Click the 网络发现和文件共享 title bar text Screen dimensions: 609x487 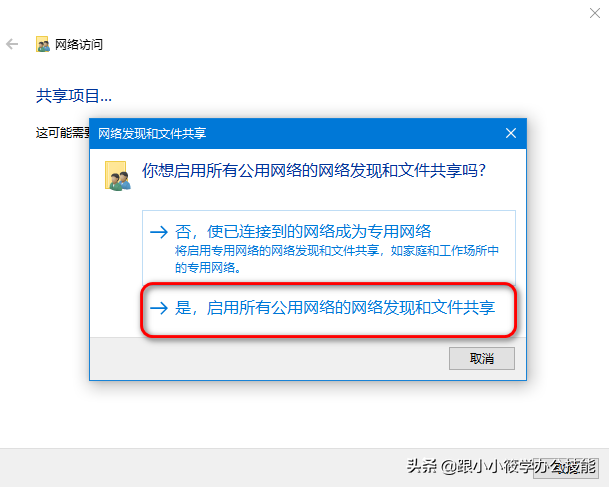[152, 134]
